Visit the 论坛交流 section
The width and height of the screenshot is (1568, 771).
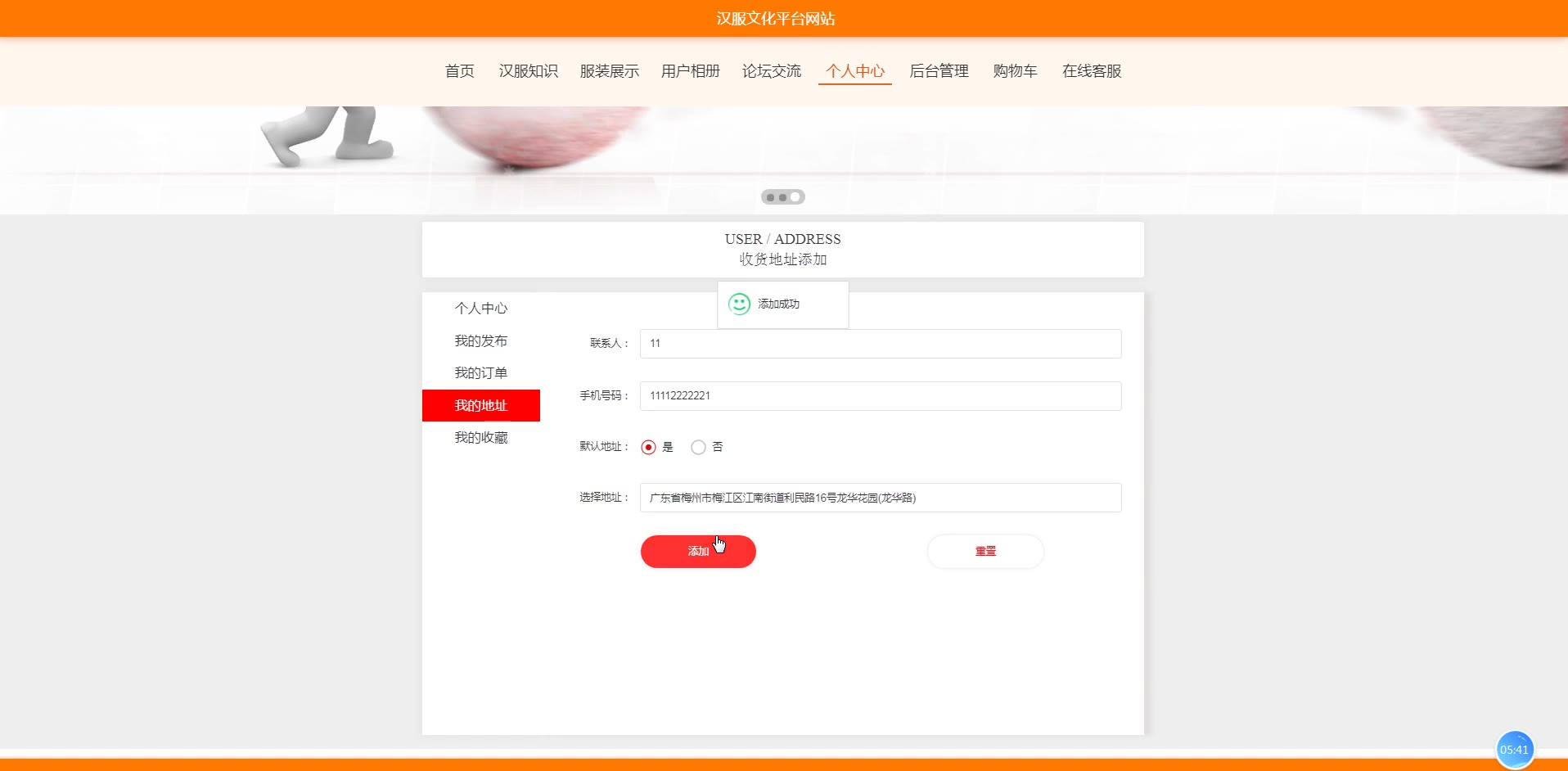click(771, 71)
